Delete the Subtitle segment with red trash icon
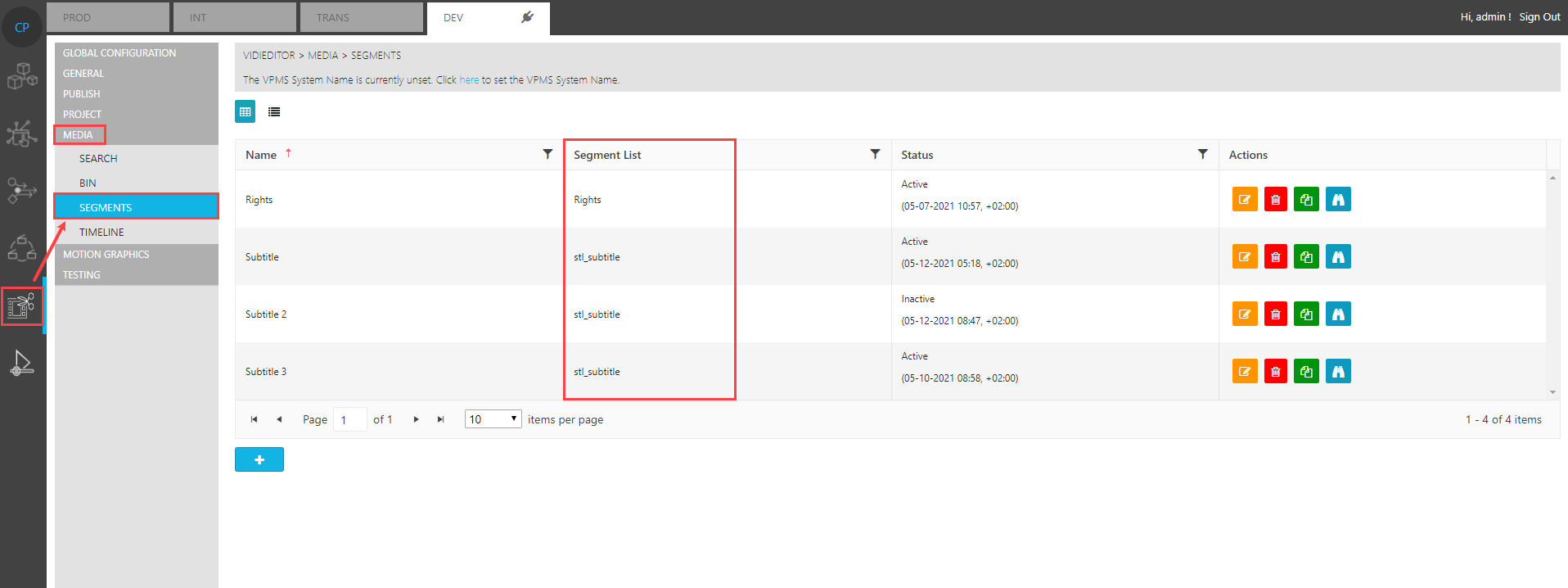Image resolution: width=1568 pixels, height=588 pixels. tap(1275, 257)
